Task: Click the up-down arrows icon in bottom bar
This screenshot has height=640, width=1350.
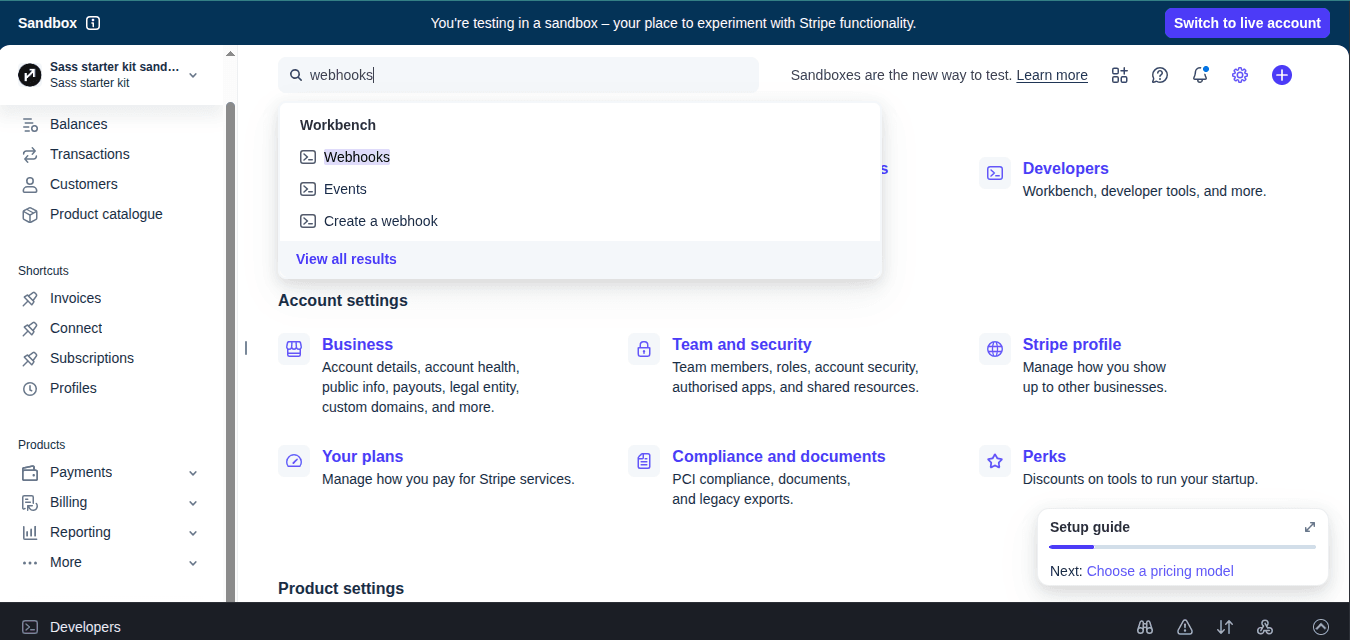Action: [1225, 627]
